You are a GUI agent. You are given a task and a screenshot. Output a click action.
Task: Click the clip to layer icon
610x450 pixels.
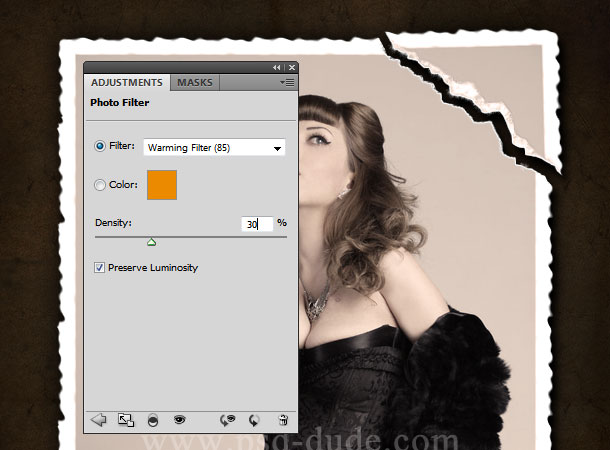pos(153,420)
